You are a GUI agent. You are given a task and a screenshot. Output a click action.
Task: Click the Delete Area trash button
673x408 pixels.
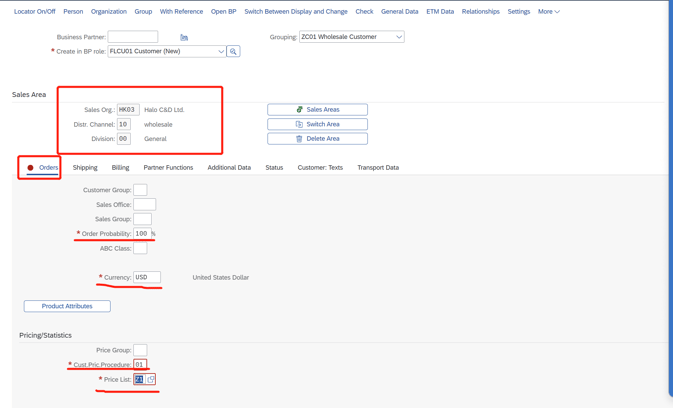pyautogui.click(x=317, y=139)
